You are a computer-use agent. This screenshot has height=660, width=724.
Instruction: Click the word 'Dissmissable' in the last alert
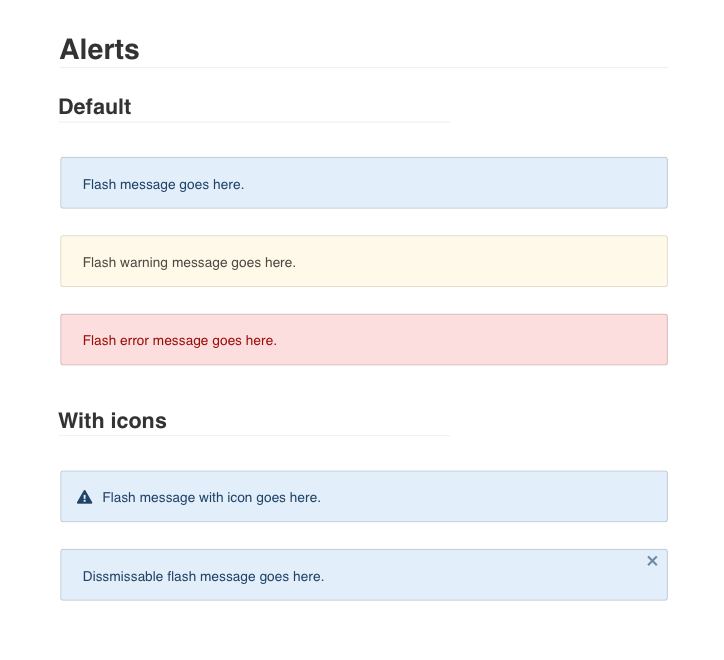[123, 576]
